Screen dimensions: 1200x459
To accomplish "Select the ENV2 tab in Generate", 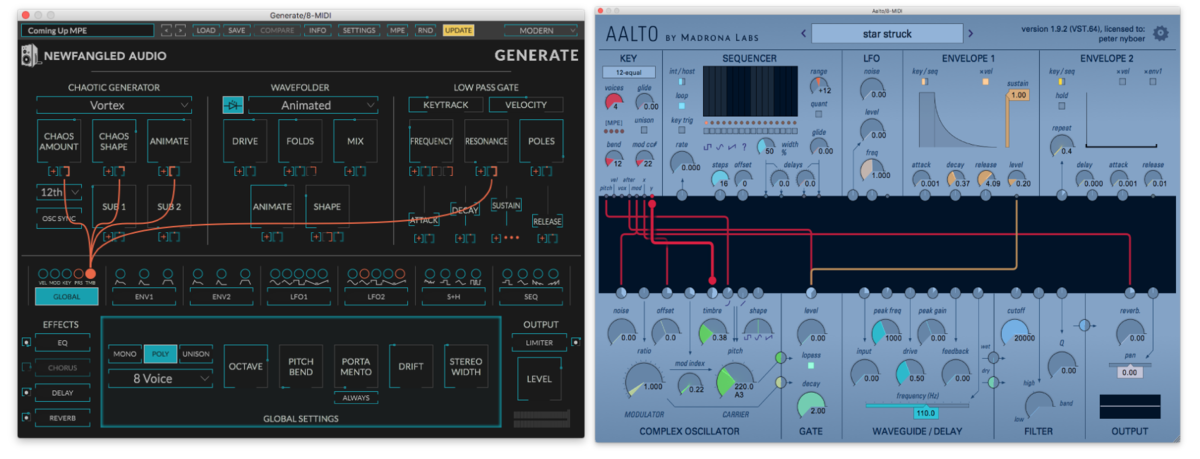I will click(x=221, y=296).
